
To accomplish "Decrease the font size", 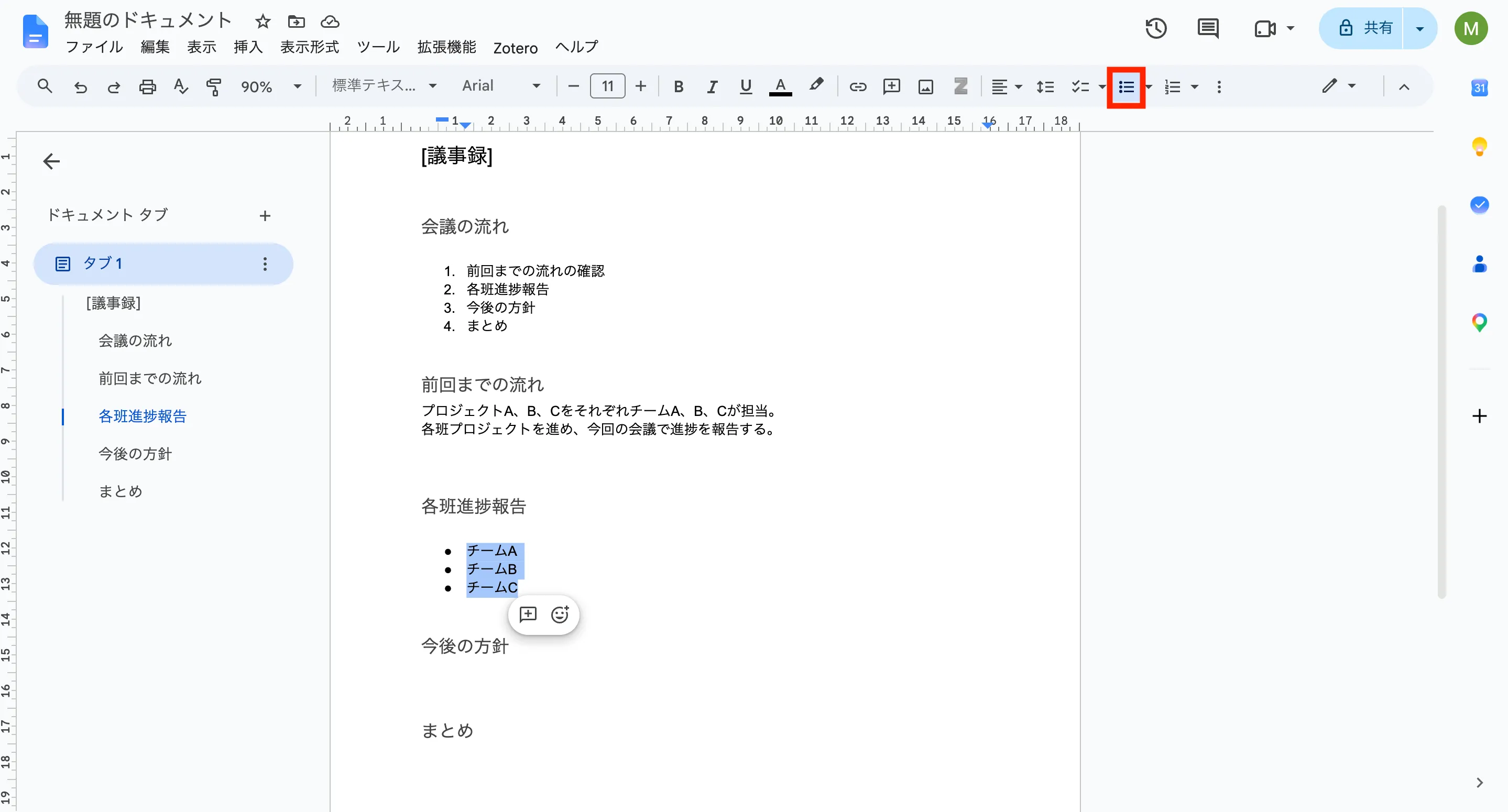I will pos(574,86).
